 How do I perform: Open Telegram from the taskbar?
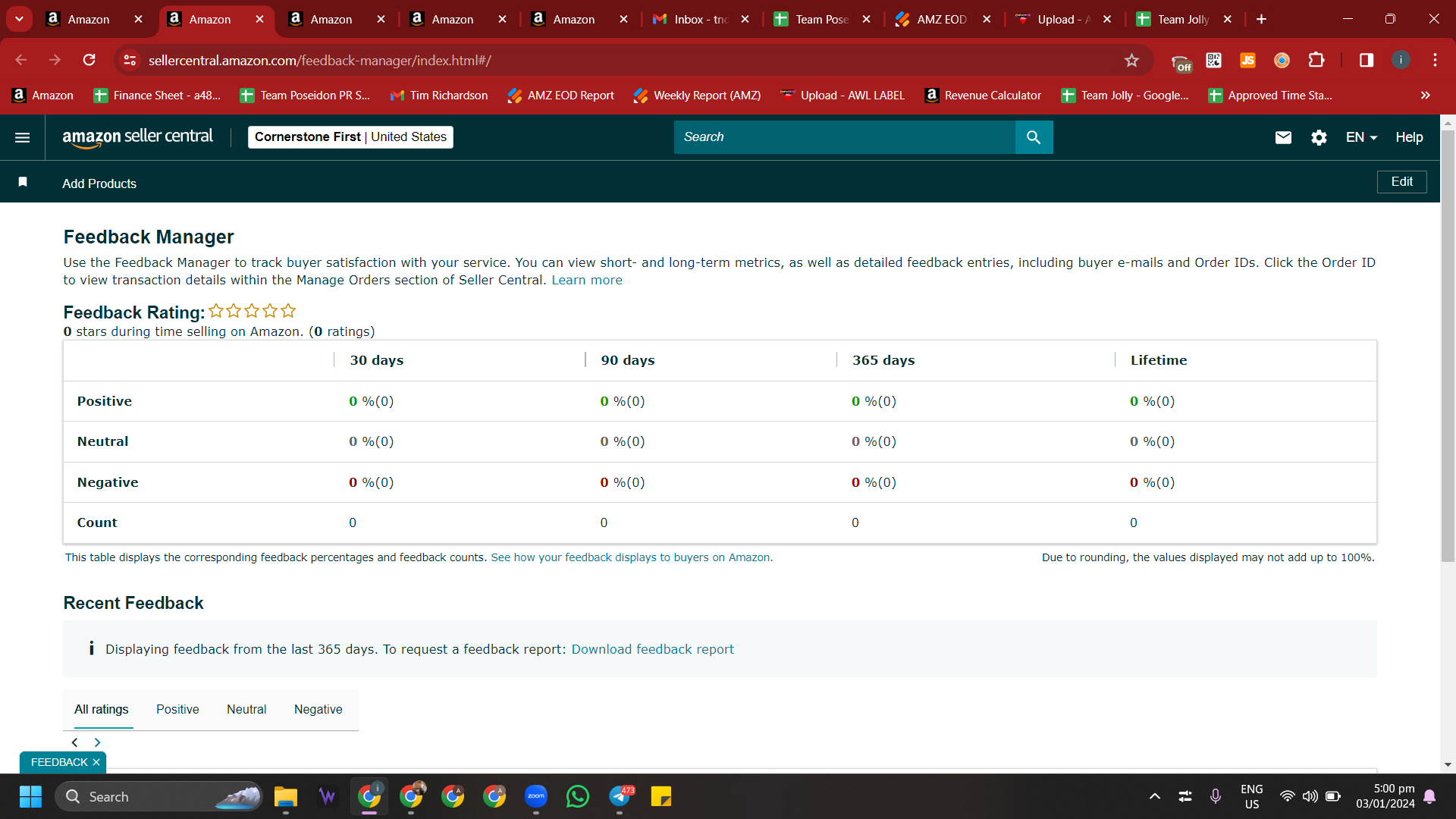pos(620,796)
